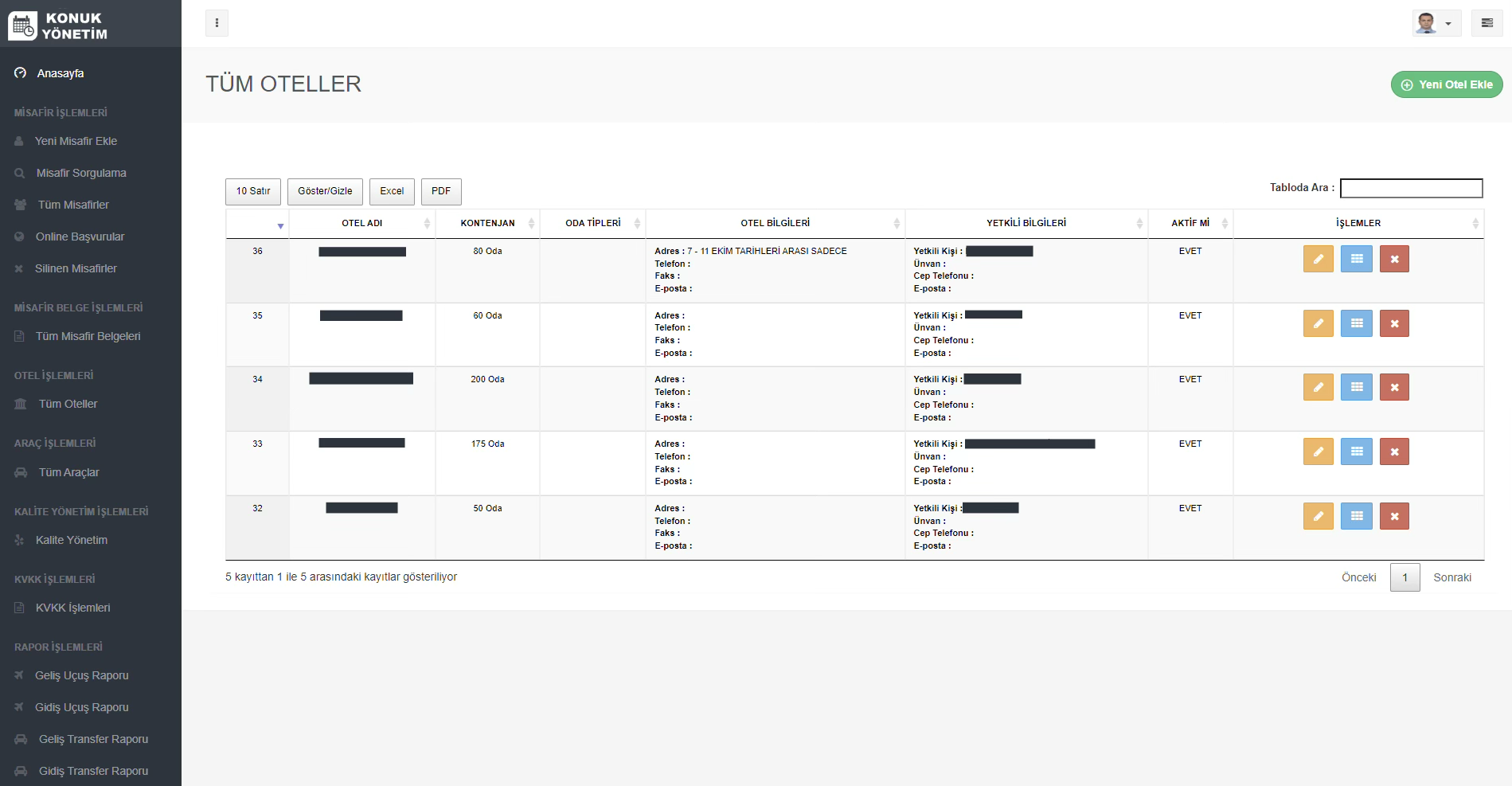This screenshot has width=1512, height=786.
Task: Open the 10 Satır row count dropdown
Action: pyautogui.click(x=253, y=191)
